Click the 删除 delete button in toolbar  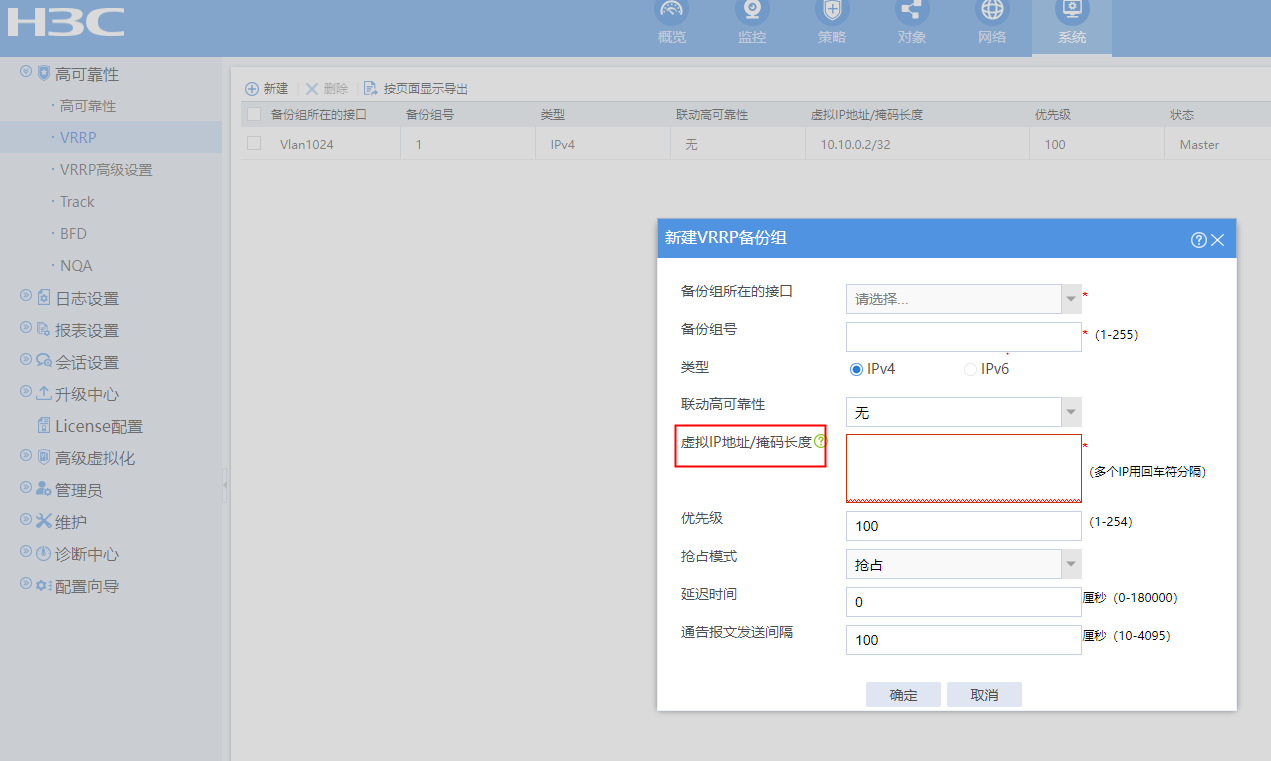click(327, 89)
